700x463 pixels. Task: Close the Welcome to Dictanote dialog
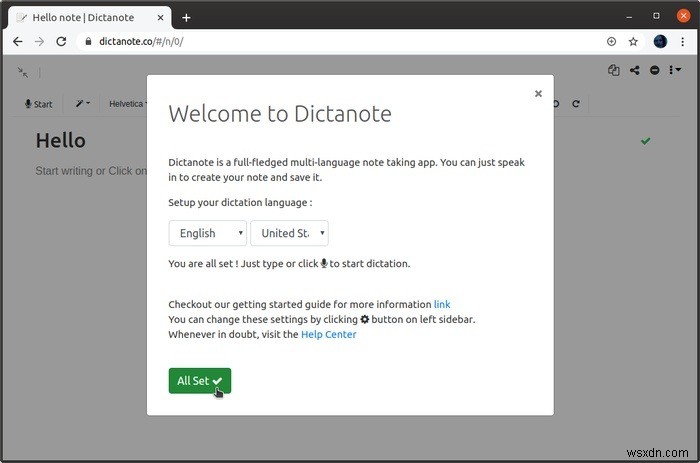click(538, 93)
